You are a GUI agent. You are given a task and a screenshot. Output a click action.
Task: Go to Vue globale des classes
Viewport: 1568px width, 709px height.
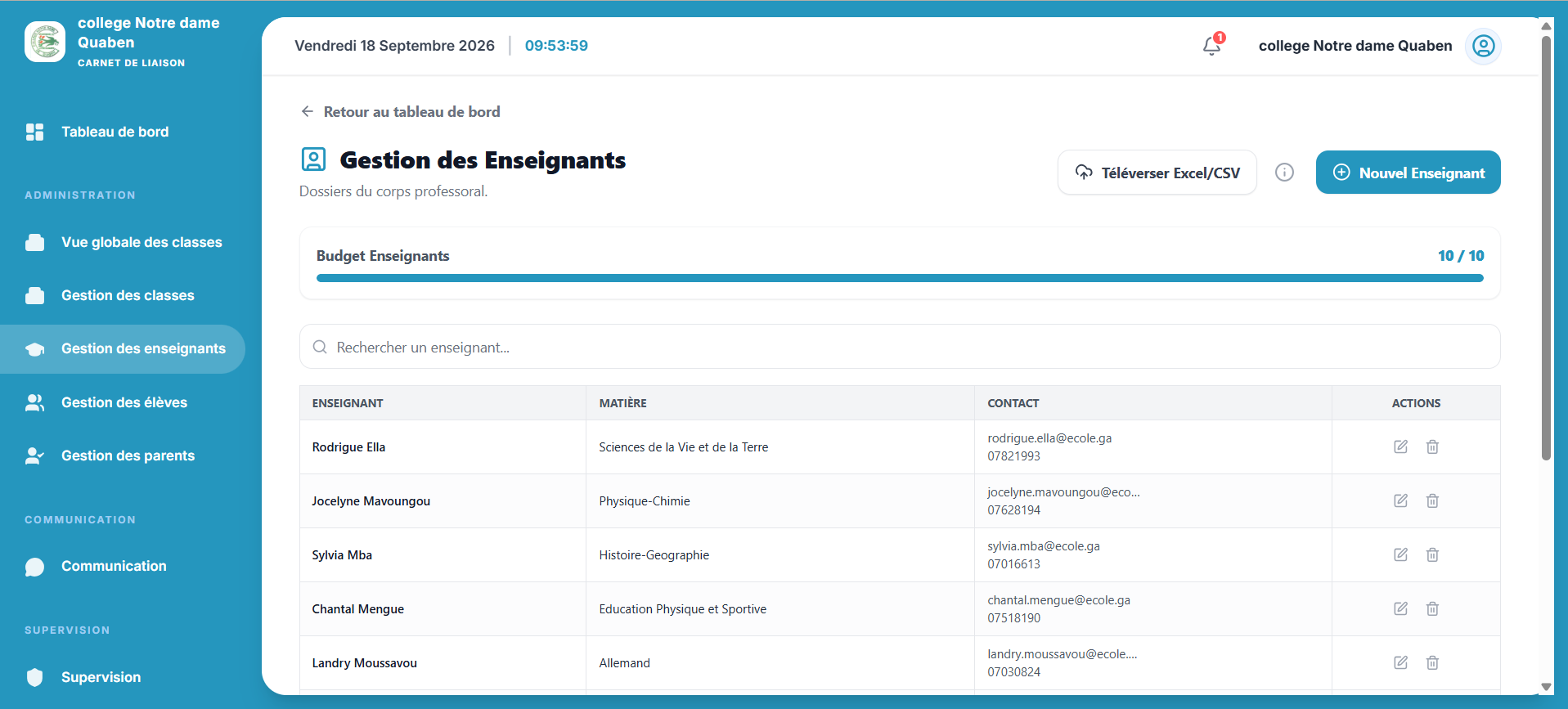tap(123, 242)
